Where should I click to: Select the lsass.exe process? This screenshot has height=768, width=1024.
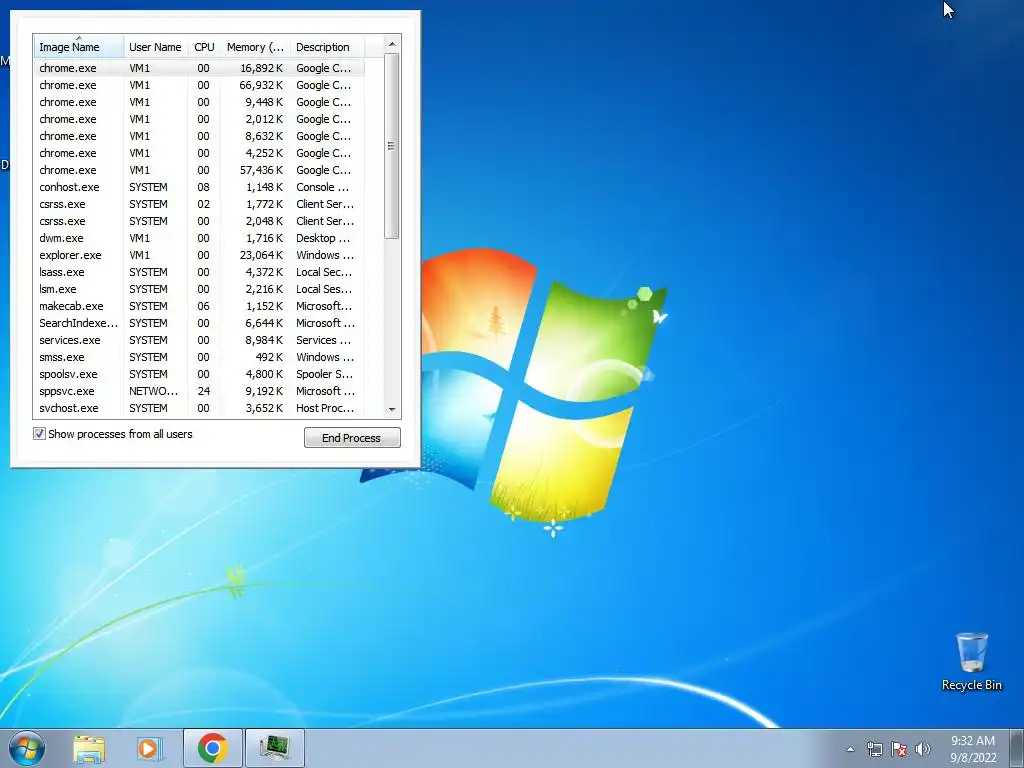pyautogui.click(x=199, y=272)
